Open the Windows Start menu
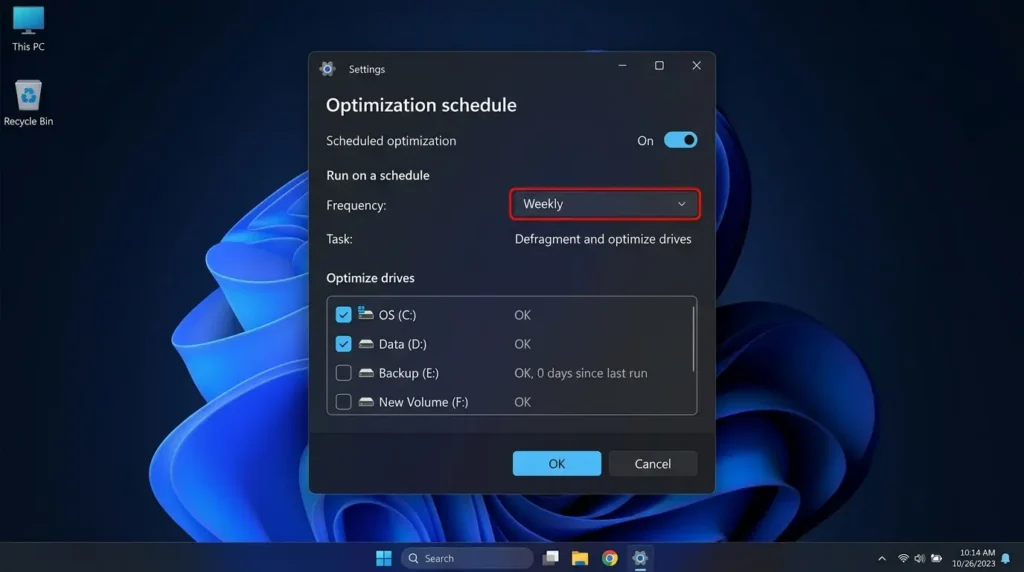Viewport: 1024px width, 572px height. tap(384, 558)
